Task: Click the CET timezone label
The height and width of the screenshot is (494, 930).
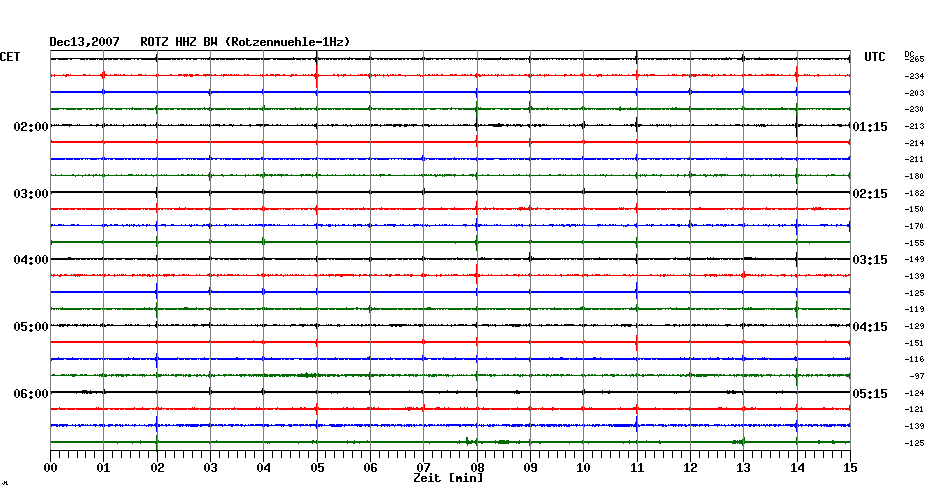Action: click(x=10, y=57)
